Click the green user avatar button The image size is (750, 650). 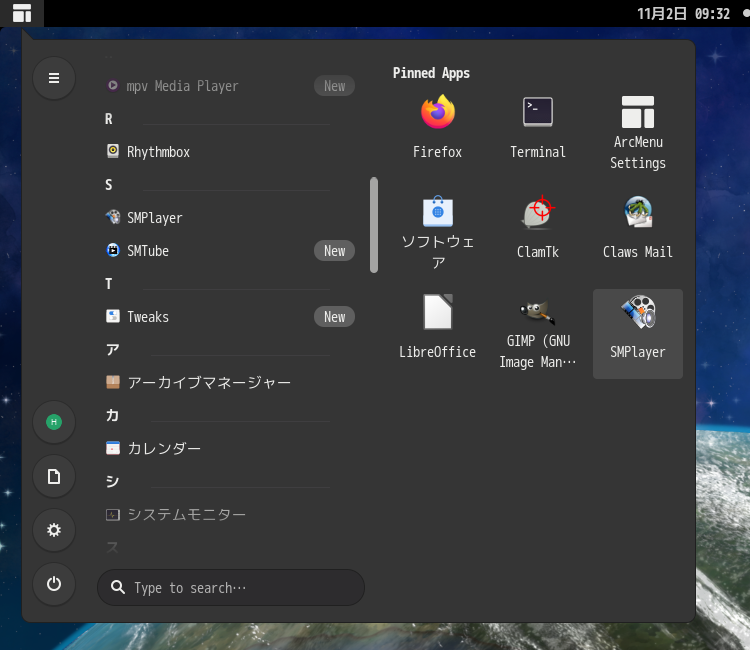pyautogui.click(x=54, y=422)
